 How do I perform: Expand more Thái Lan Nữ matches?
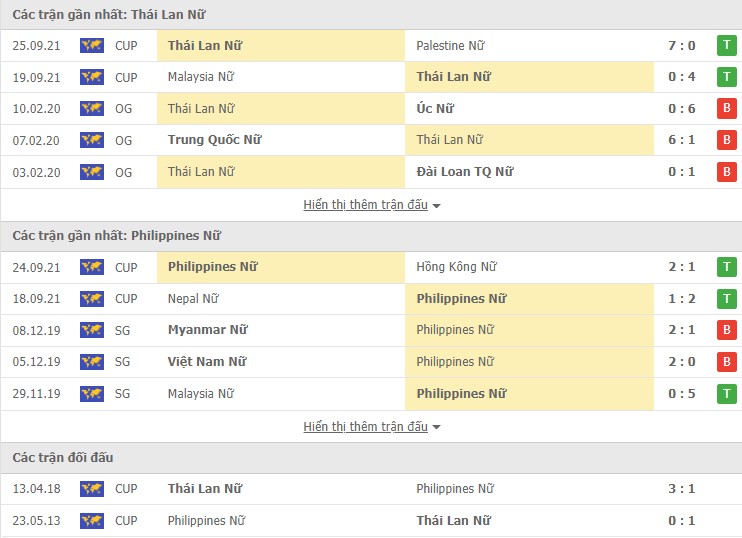(372, 205)
